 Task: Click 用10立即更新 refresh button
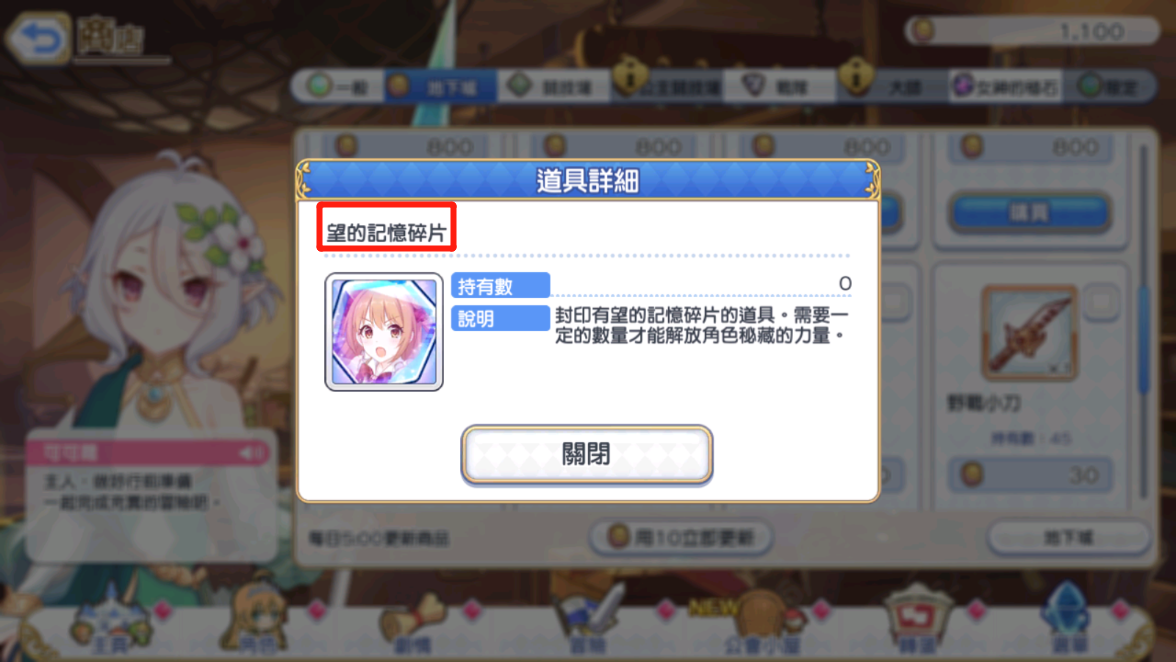(680, 538)
